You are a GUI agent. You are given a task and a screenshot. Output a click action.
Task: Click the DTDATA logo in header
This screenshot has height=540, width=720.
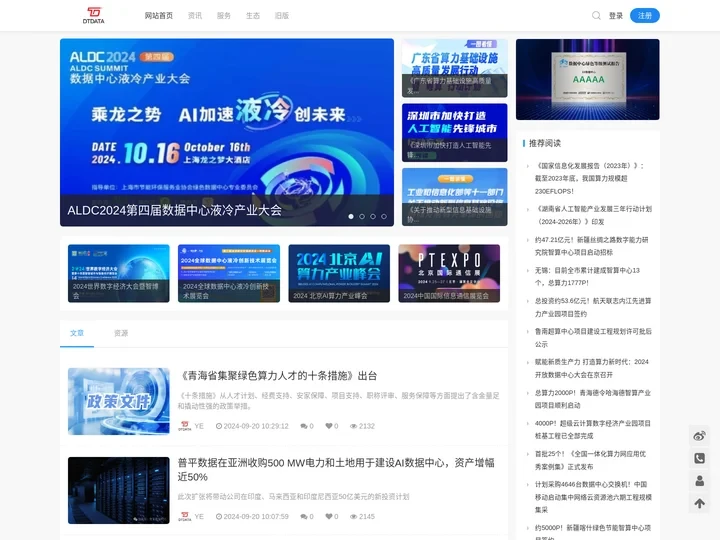pyautogui.click(x=94, y=15)
